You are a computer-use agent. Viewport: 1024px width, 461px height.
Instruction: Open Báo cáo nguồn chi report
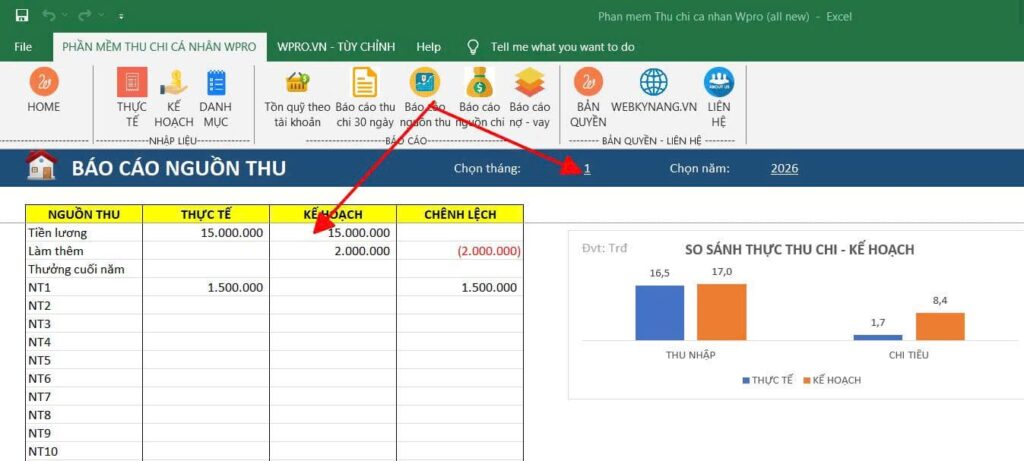[479, 83]
